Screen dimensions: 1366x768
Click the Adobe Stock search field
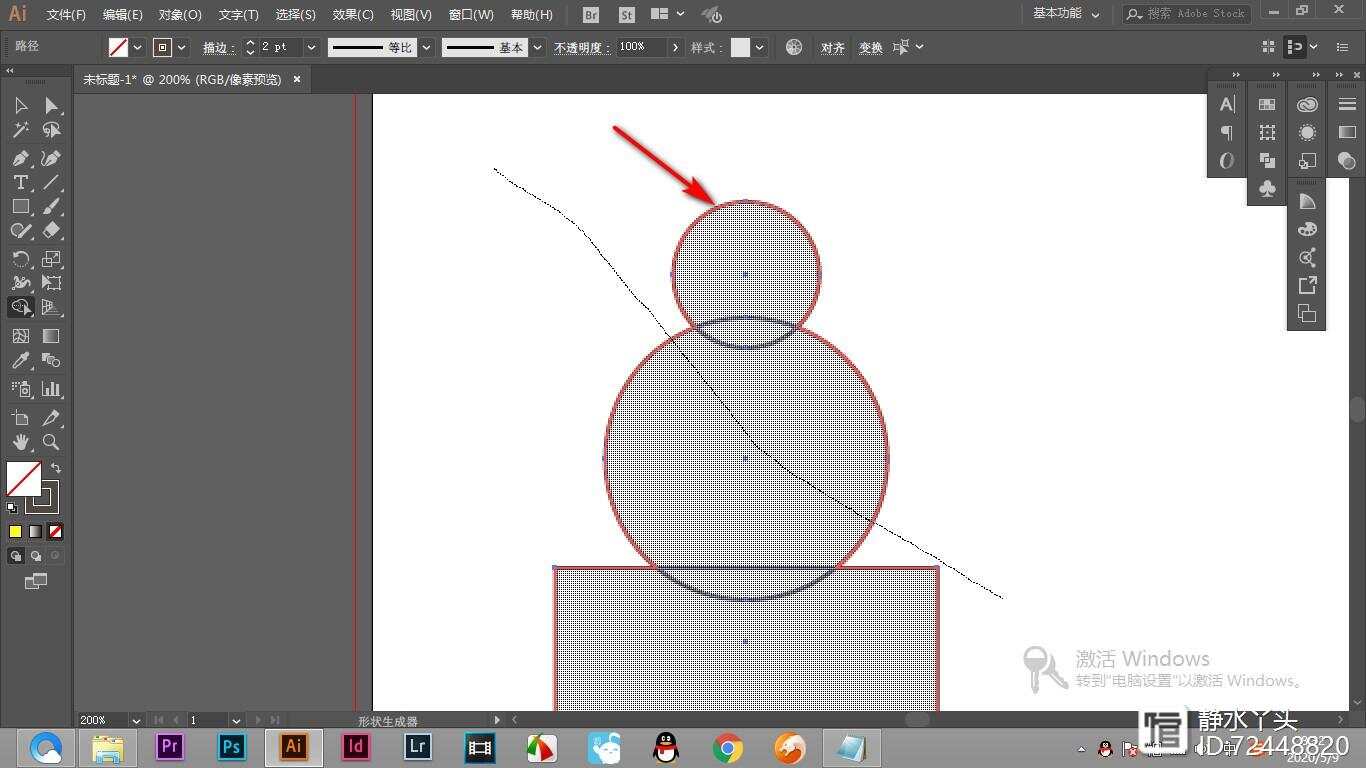click(x=1187, y=14)
